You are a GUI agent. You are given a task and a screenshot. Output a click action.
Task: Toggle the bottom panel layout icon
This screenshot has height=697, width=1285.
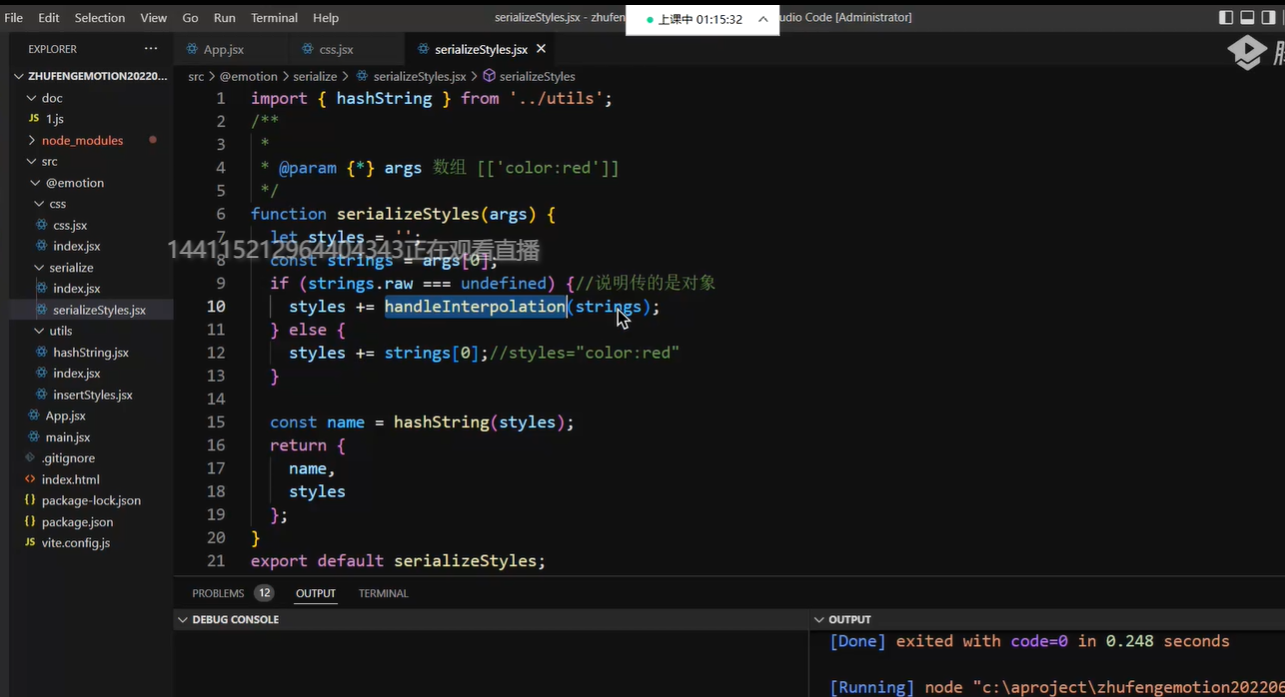tap(1247, 17)
